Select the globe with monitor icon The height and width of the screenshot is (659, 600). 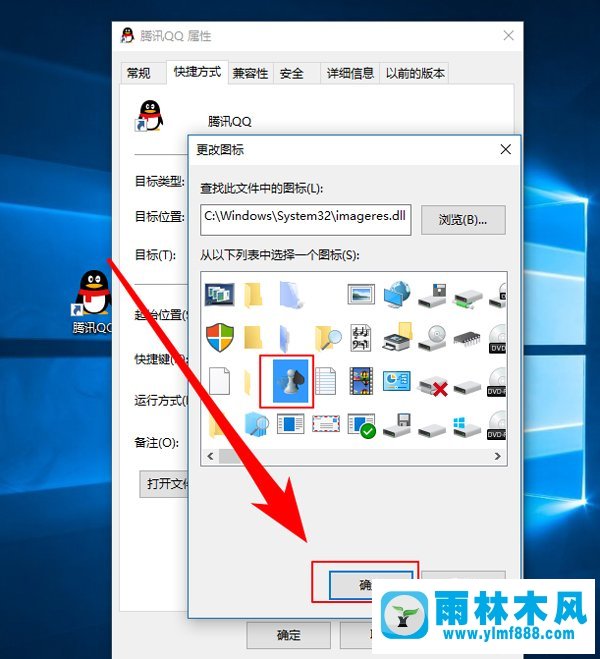pos(397,294)
